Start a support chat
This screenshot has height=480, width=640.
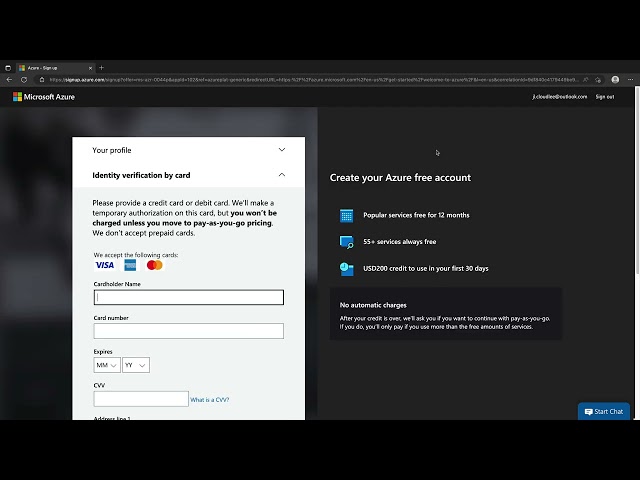pos(604,411)
